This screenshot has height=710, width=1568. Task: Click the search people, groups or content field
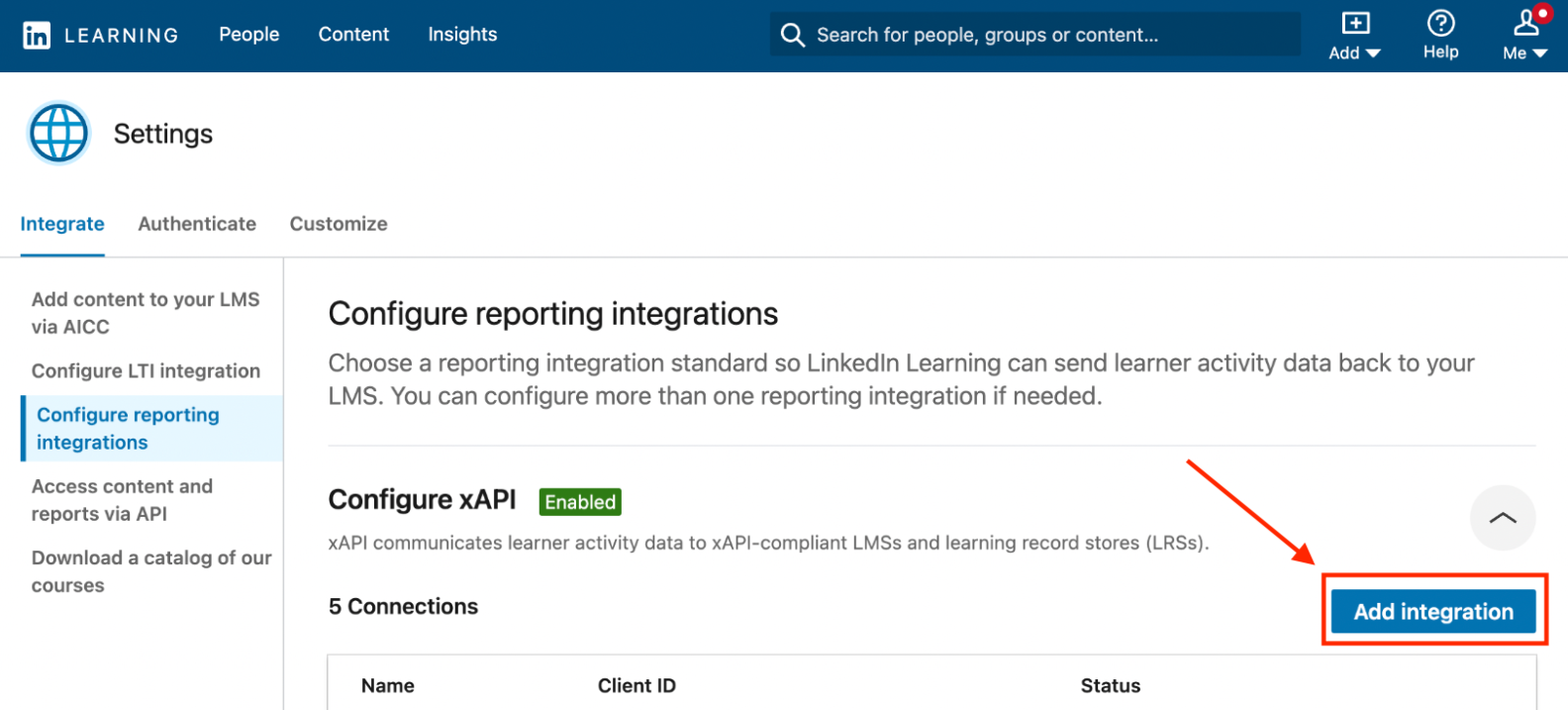point(1034,35)
